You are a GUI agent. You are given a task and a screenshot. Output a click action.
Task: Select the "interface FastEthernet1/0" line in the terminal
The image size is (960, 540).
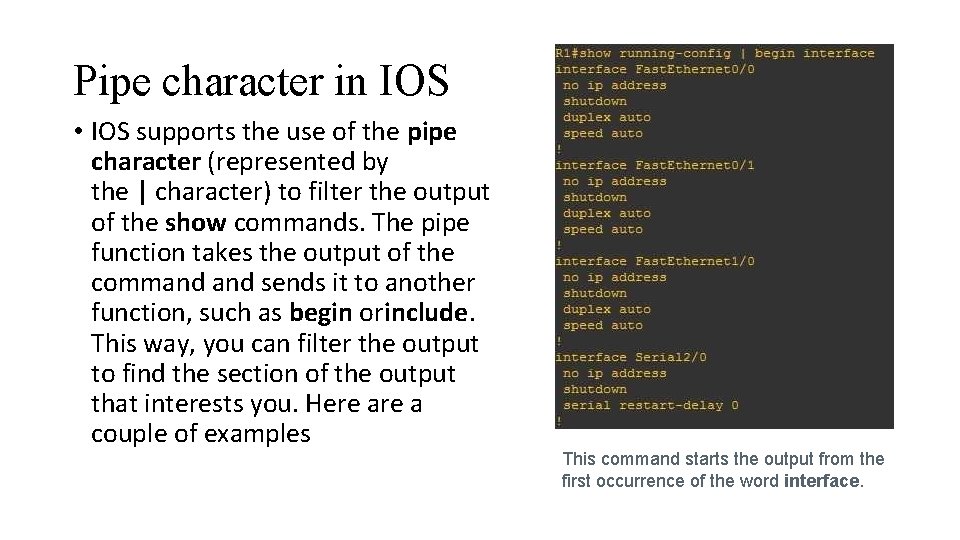[655, 262]
